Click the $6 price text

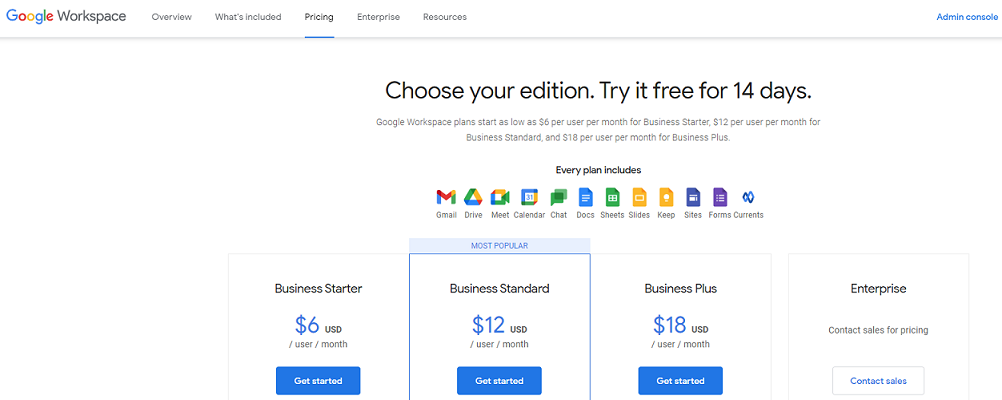click(x=307, y=325)
